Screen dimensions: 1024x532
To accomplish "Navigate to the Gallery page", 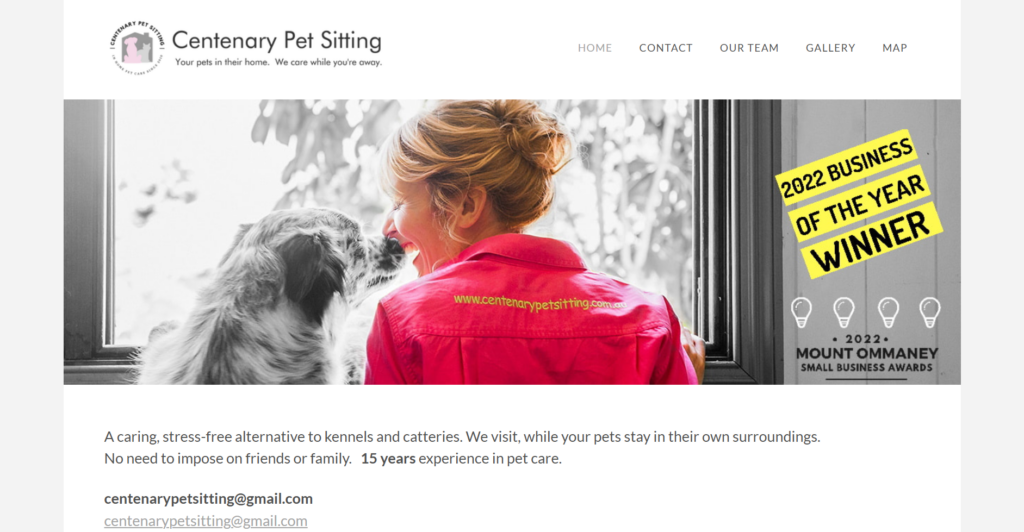I will click(830, 48).
